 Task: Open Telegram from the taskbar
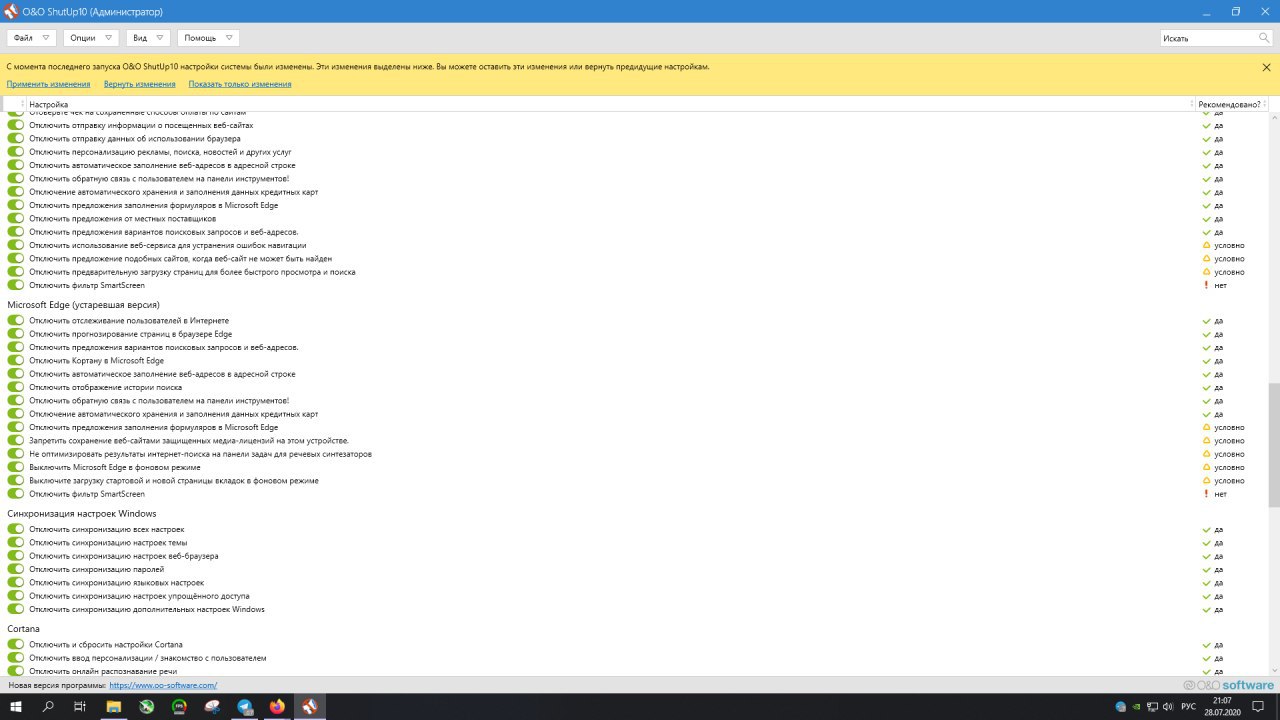245,707
